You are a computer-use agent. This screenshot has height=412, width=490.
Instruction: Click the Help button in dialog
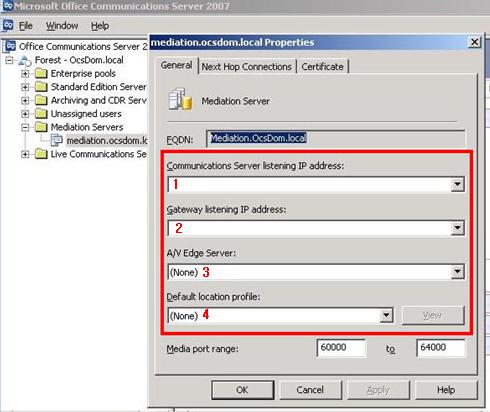446,390
